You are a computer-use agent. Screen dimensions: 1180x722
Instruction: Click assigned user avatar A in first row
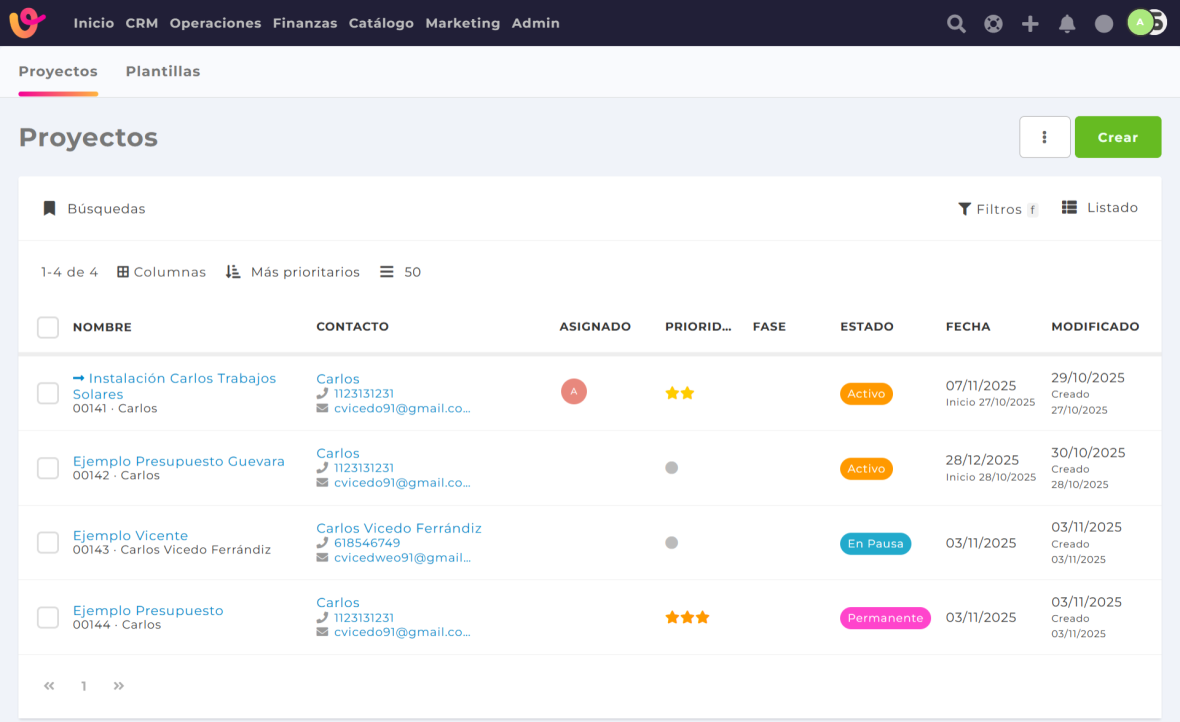click(574, 392)
